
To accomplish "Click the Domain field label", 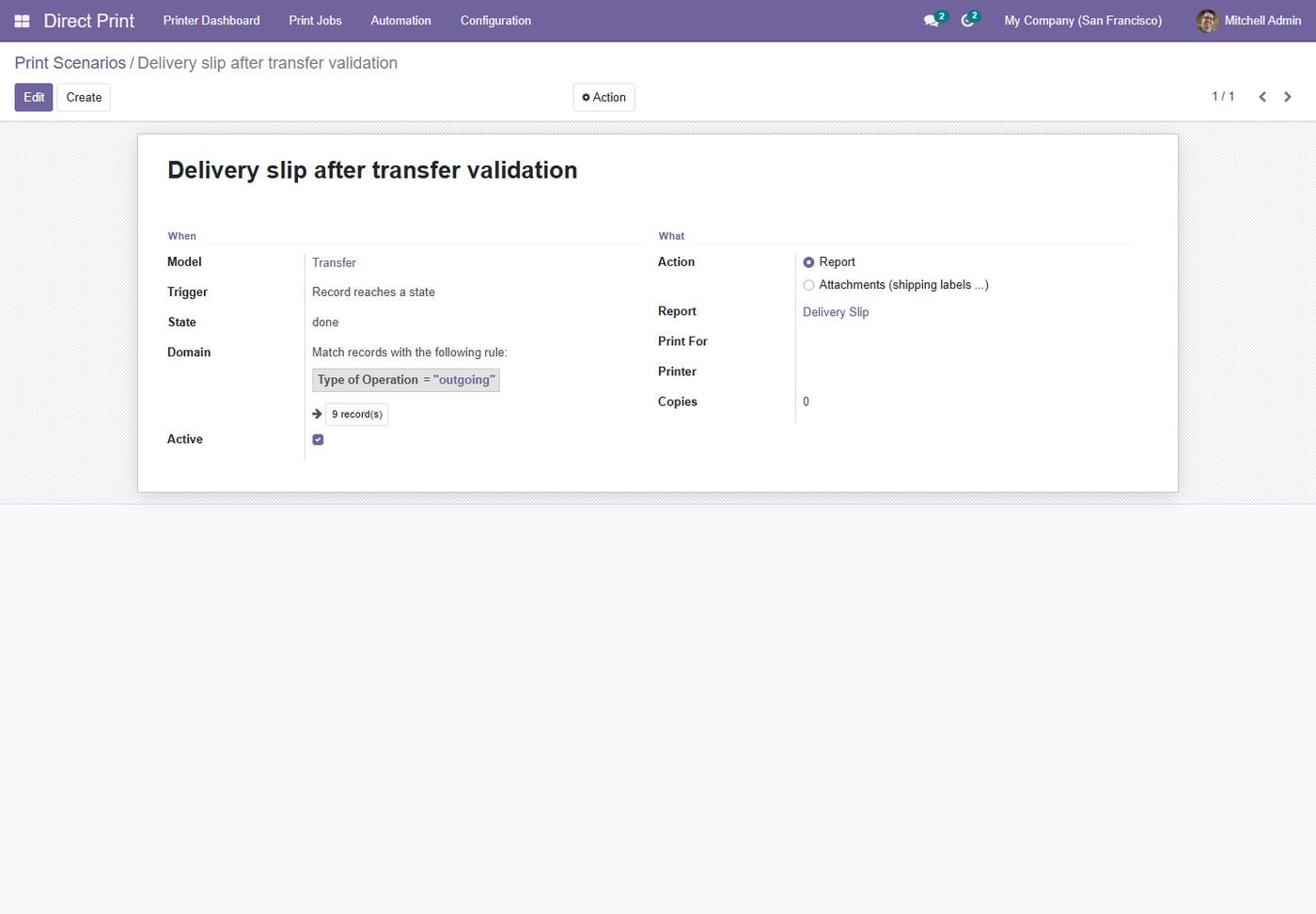I will (189, 353).
